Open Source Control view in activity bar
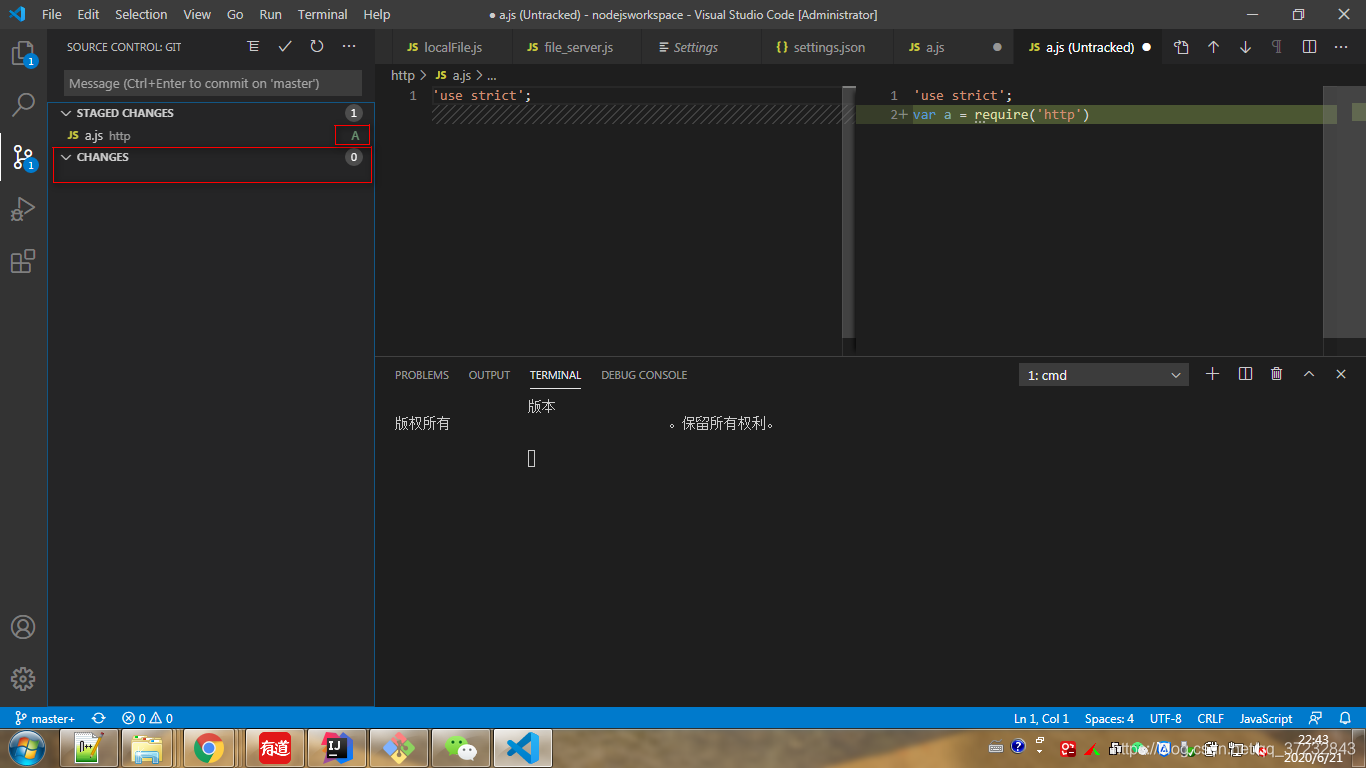1366x768 pixels. pyautogui.click(x=23, y=157)
